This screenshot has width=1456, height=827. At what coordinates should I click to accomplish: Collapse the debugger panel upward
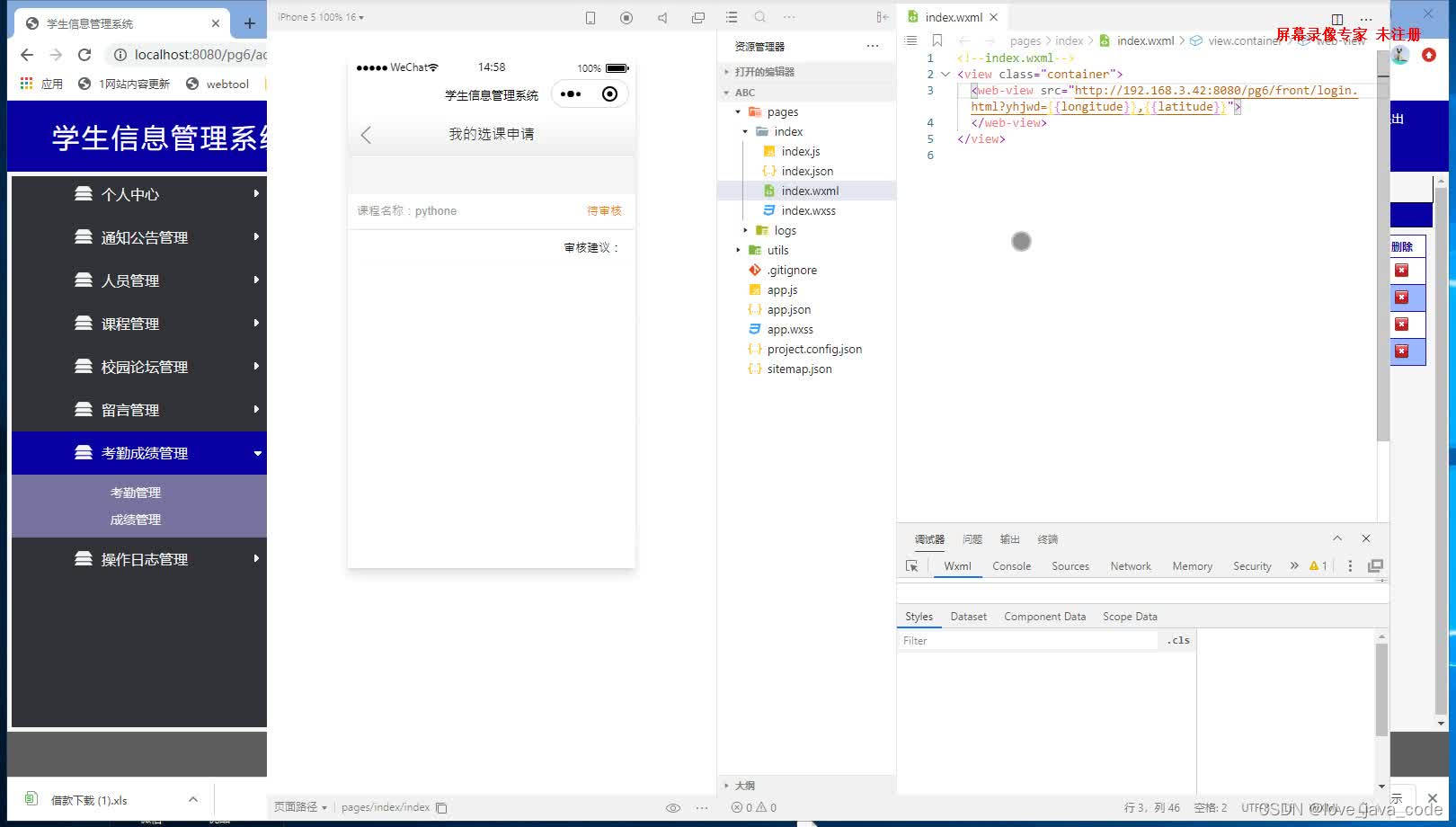click(x=1337, y=538)
